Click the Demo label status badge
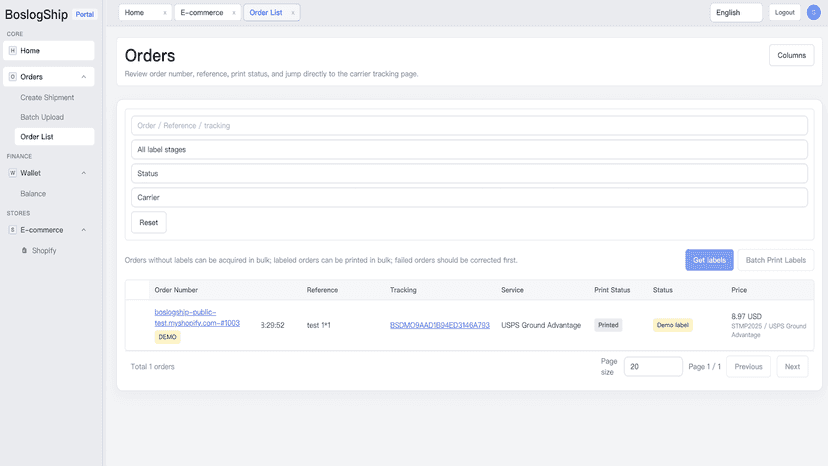 pyautogui.click(x=672, y=325)
